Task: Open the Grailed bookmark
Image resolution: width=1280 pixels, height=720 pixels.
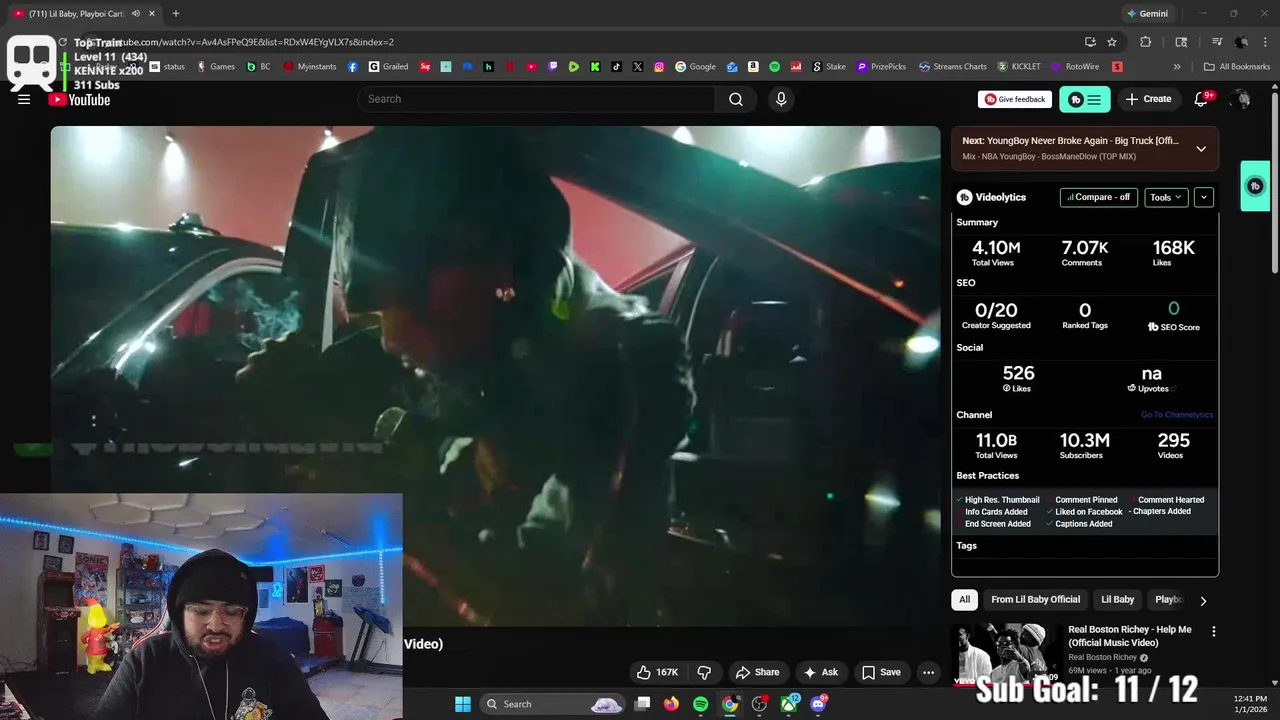Action: coord(389,67)
